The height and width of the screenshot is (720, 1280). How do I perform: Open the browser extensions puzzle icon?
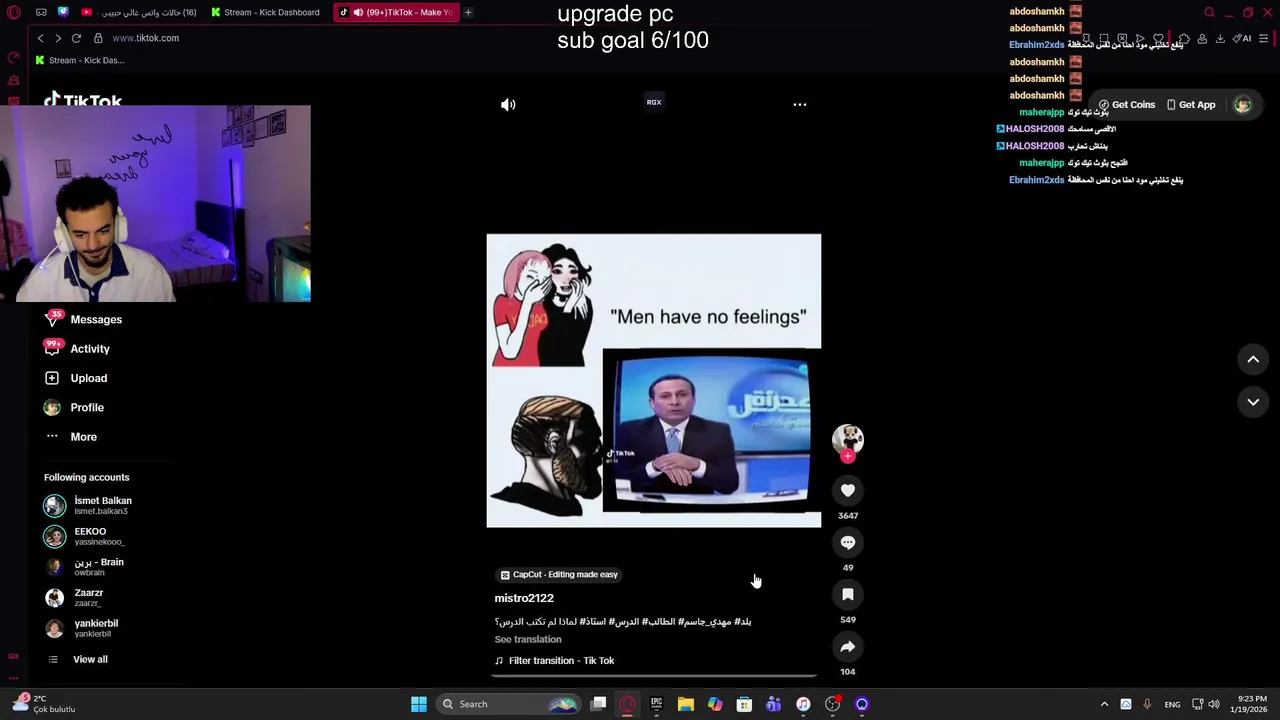click(x=1183, y=38)
